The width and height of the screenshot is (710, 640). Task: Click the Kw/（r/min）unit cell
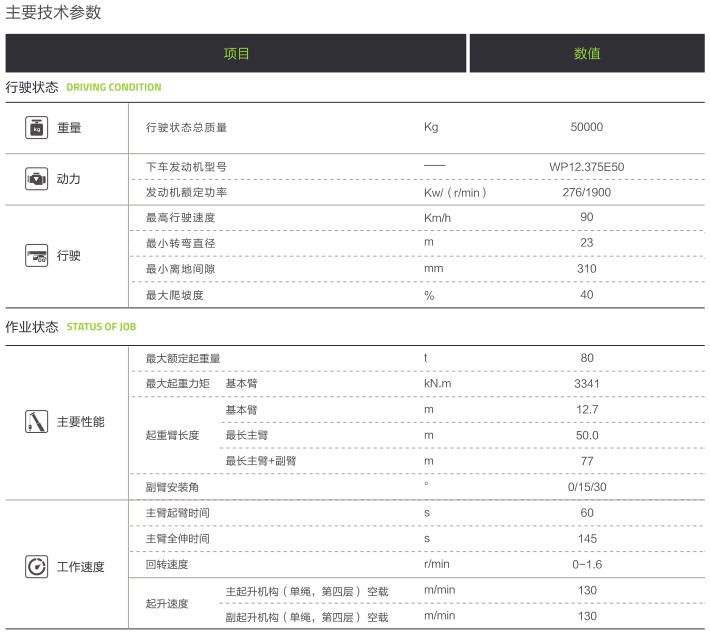click(455, 192)
